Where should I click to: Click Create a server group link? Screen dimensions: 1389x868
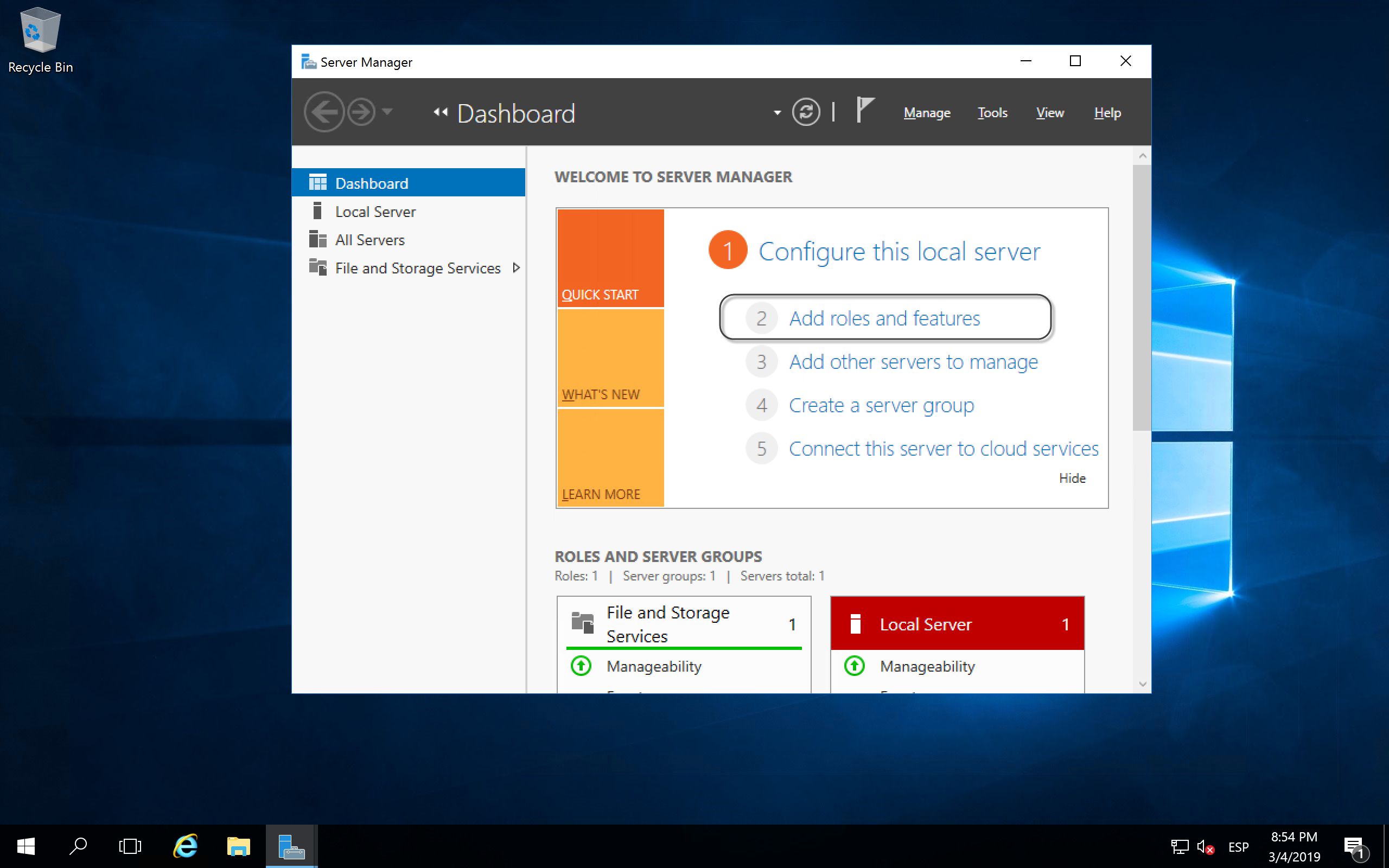click(881, 405)
